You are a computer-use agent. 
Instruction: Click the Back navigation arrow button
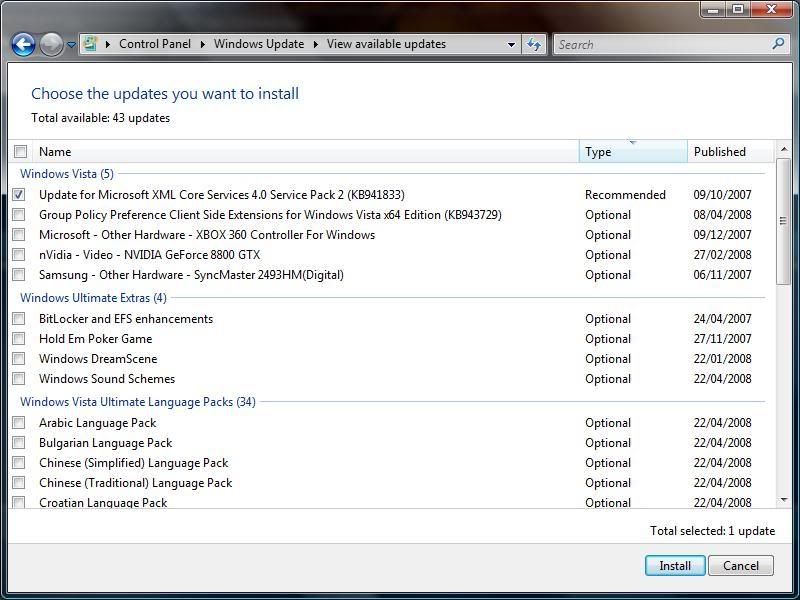tap(23, 44)
